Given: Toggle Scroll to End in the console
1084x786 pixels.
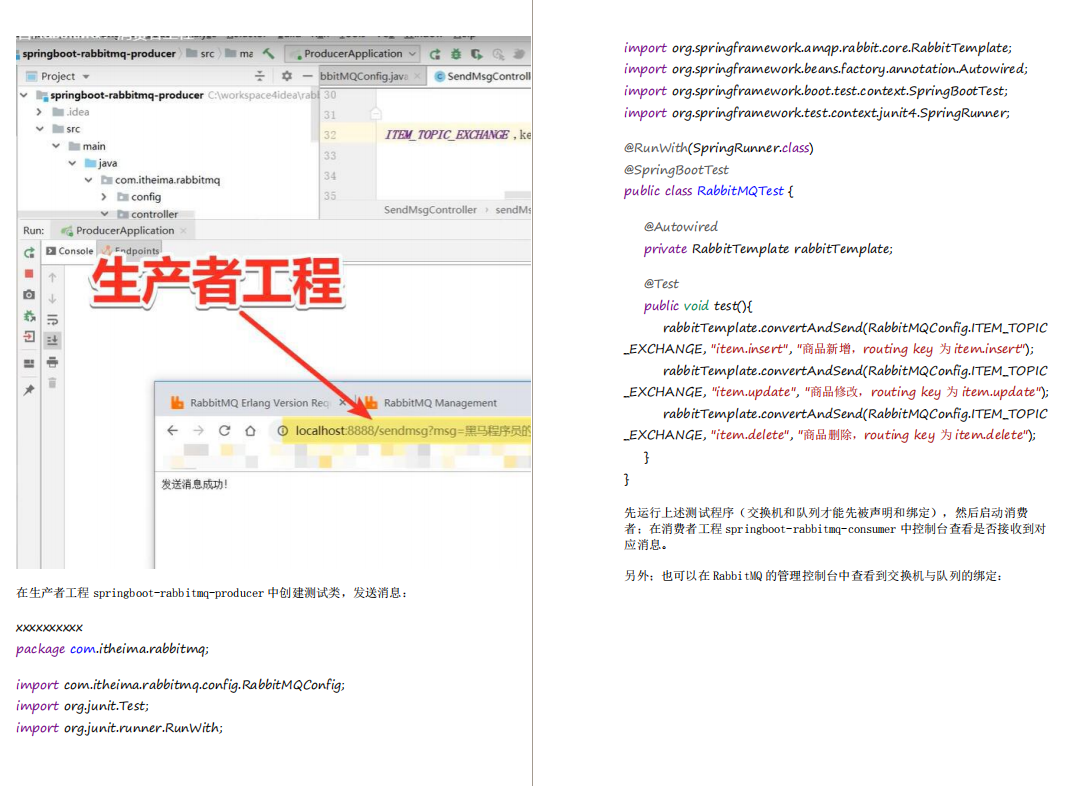Looking at the screenshot, I should click(x=53, y=340).
